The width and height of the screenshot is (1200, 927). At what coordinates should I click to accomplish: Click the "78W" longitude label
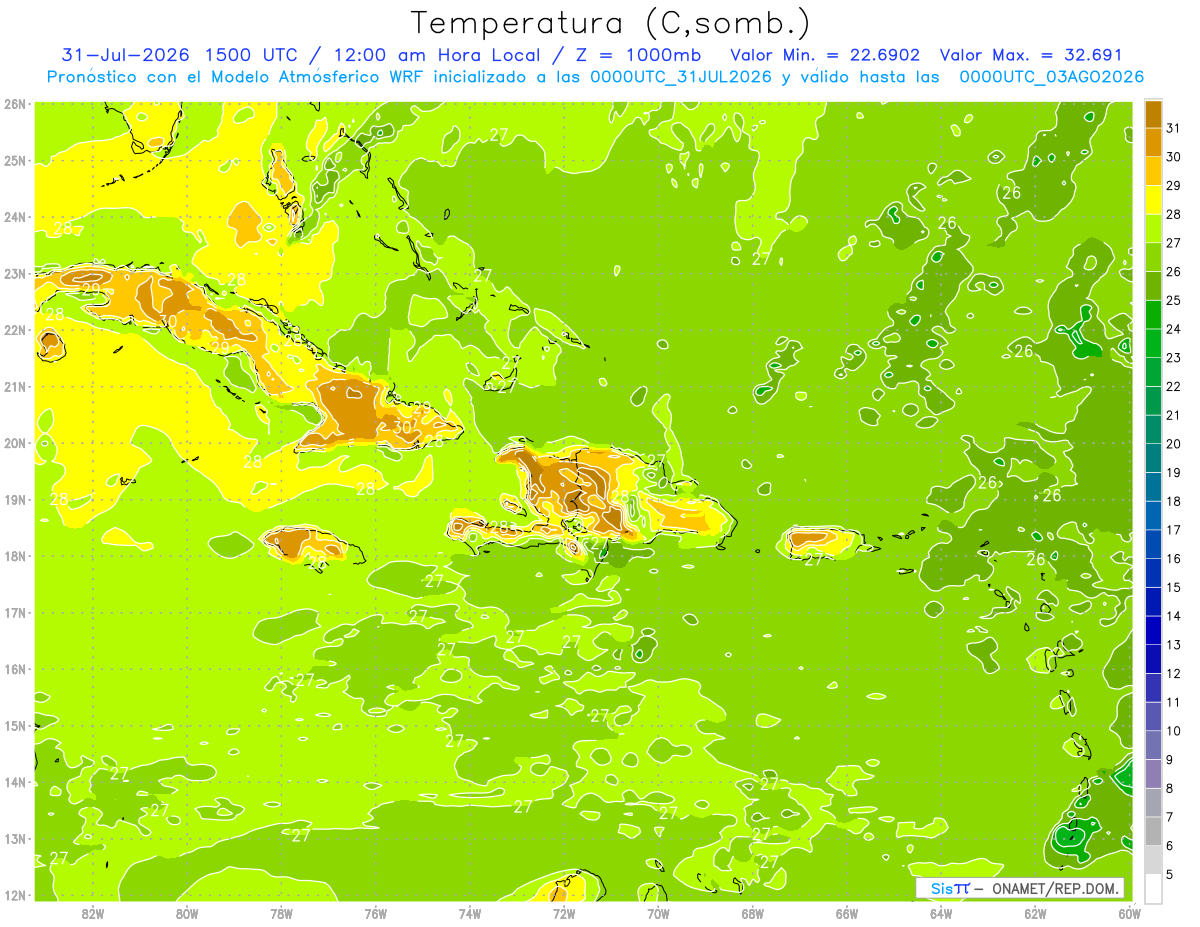coord(281,913)
